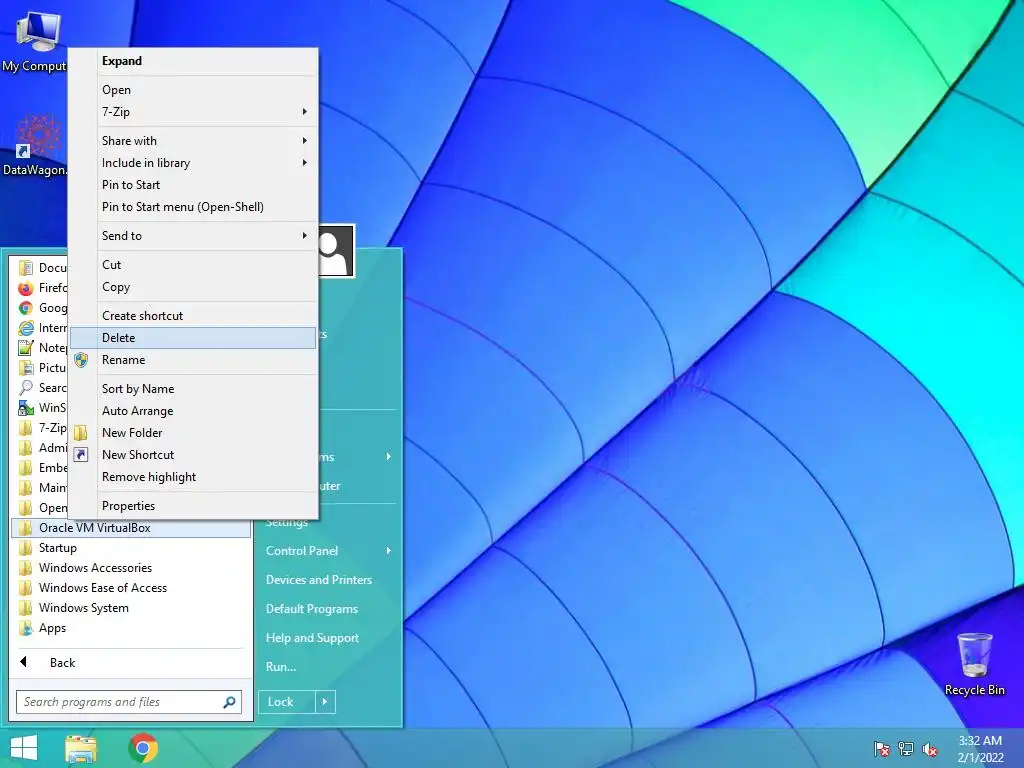Screen dimensions: 1024x768
Task: Click Run... in the Start menu
Action: pos(281,667)
